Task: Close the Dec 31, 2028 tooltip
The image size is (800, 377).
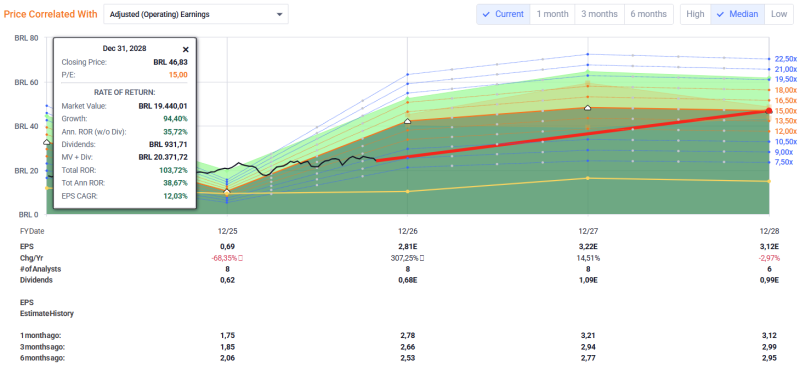Action: tap(186, 49)
